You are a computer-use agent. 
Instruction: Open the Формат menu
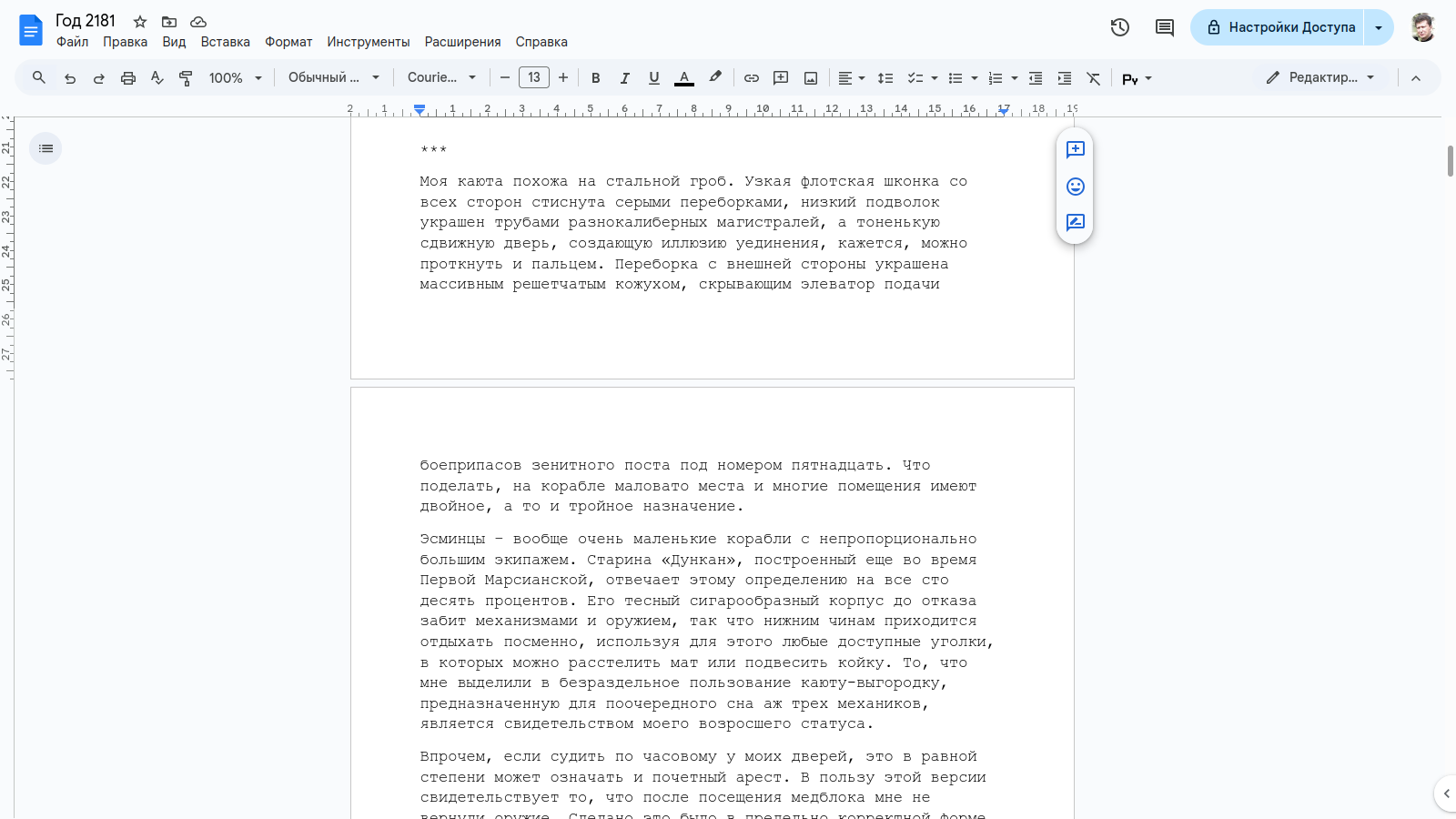[288, 42]
